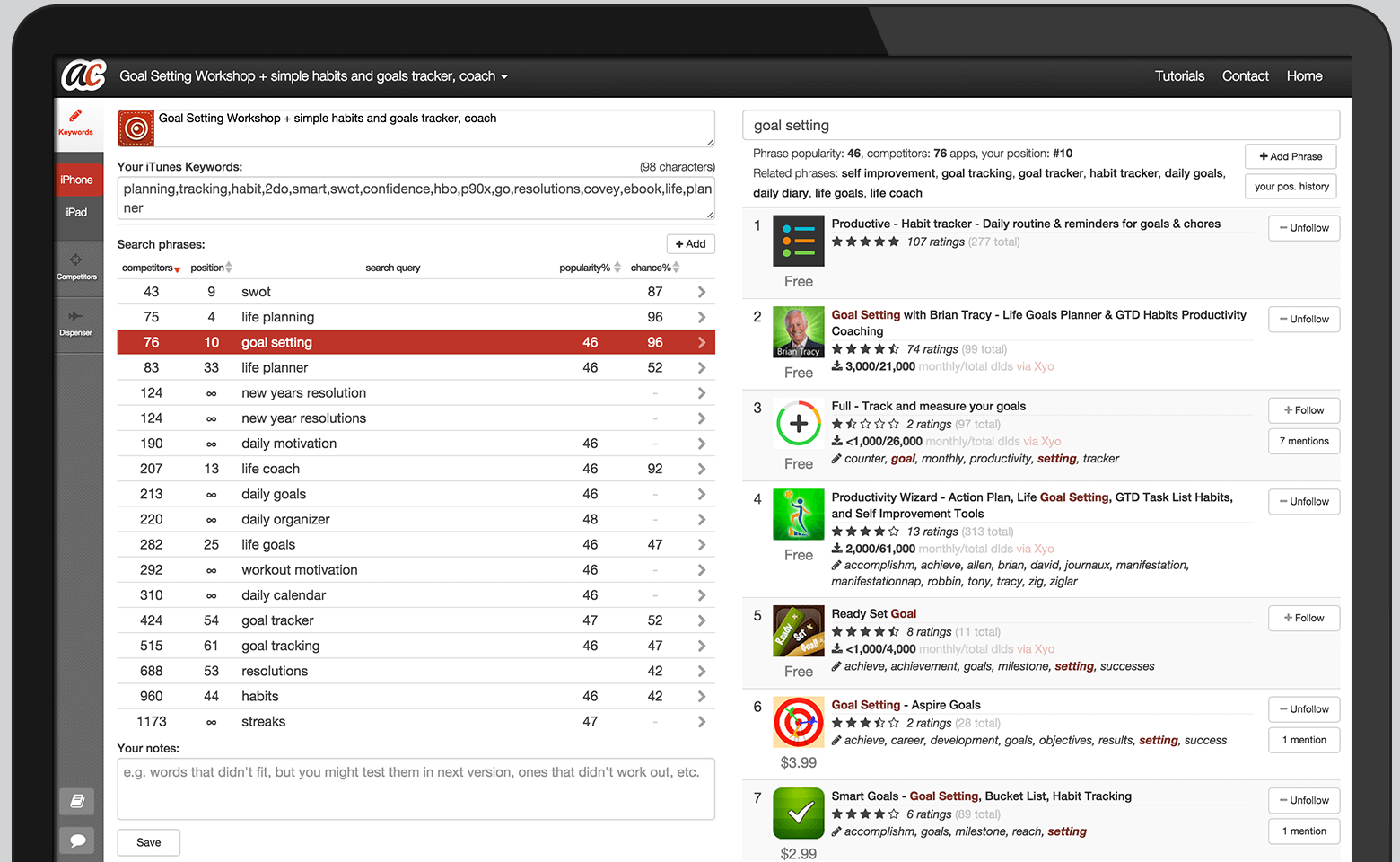Sort the popularity% column

617,268
